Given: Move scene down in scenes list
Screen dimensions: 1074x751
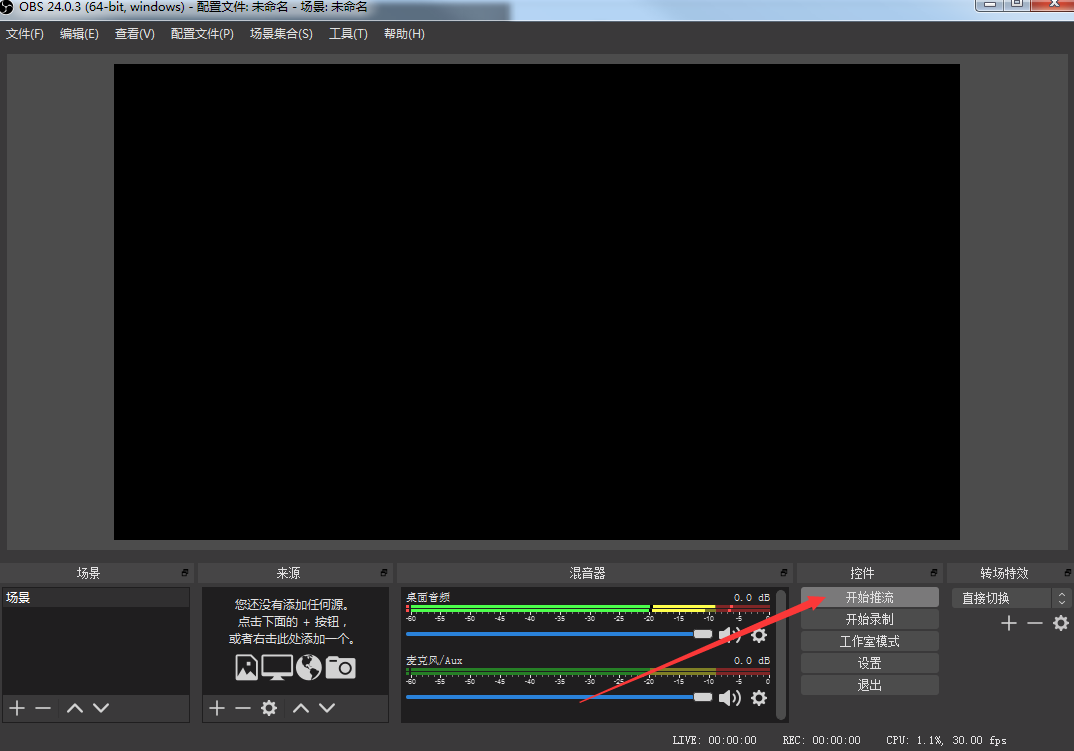Looking at the screenshot, I should (101, 708).
